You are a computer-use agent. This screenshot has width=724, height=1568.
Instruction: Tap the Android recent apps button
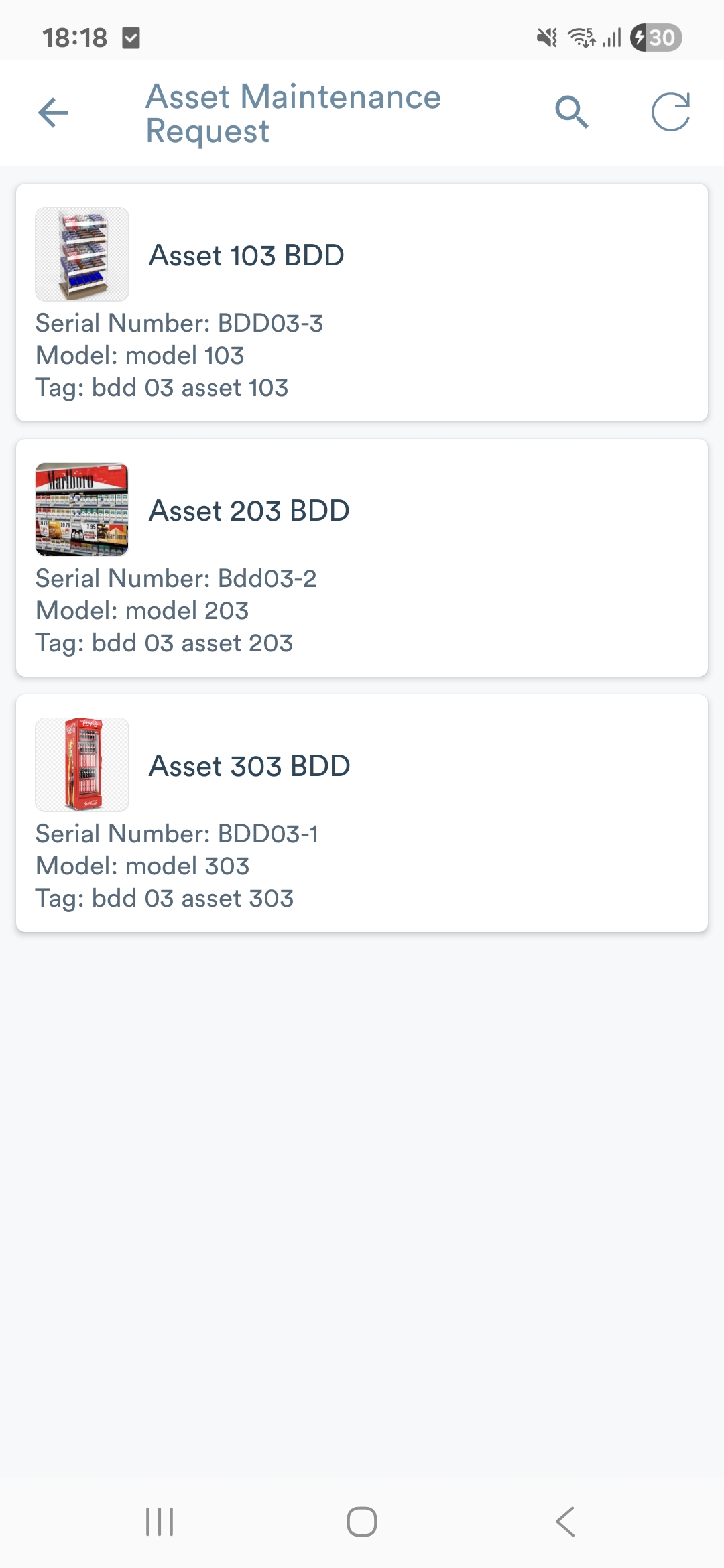(x=160, y=1521)
